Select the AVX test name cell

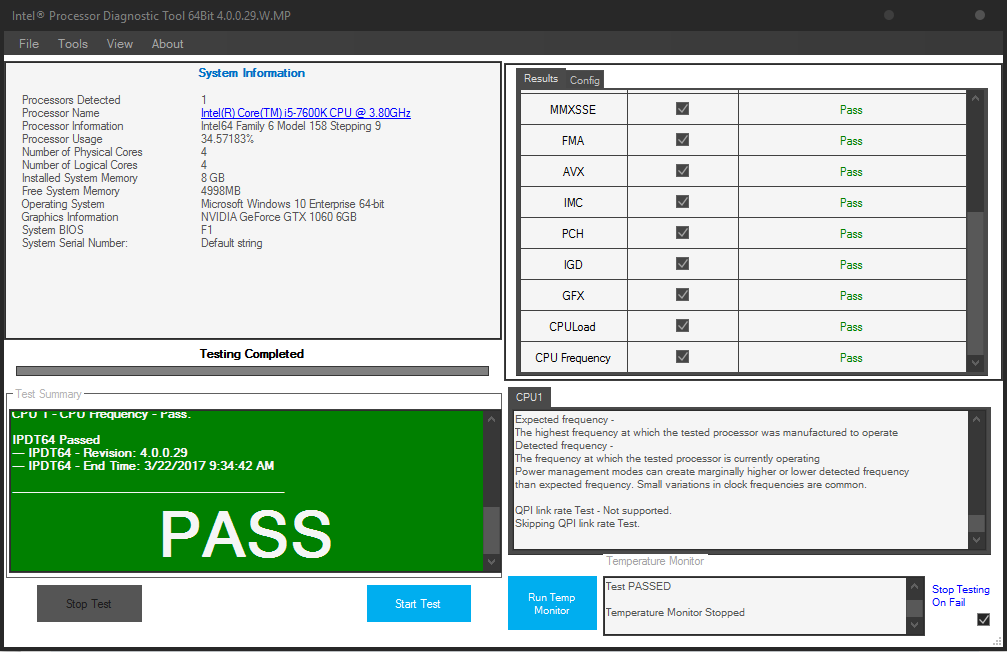pyautogui.click(x=573, y=172)
